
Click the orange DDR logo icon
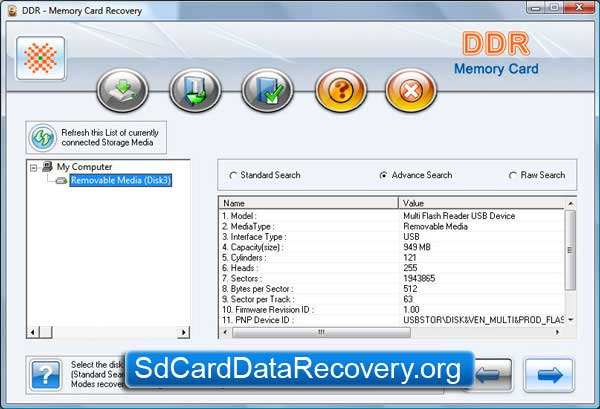41,58
